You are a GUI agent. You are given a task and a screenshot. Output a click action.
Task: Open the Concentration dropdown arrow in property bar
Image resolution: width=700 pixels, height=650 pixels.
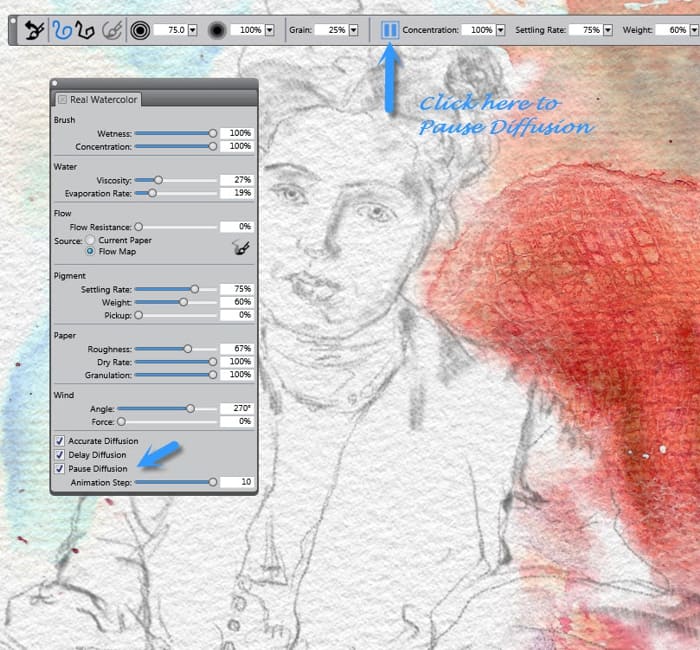click(x=500, y=30)
